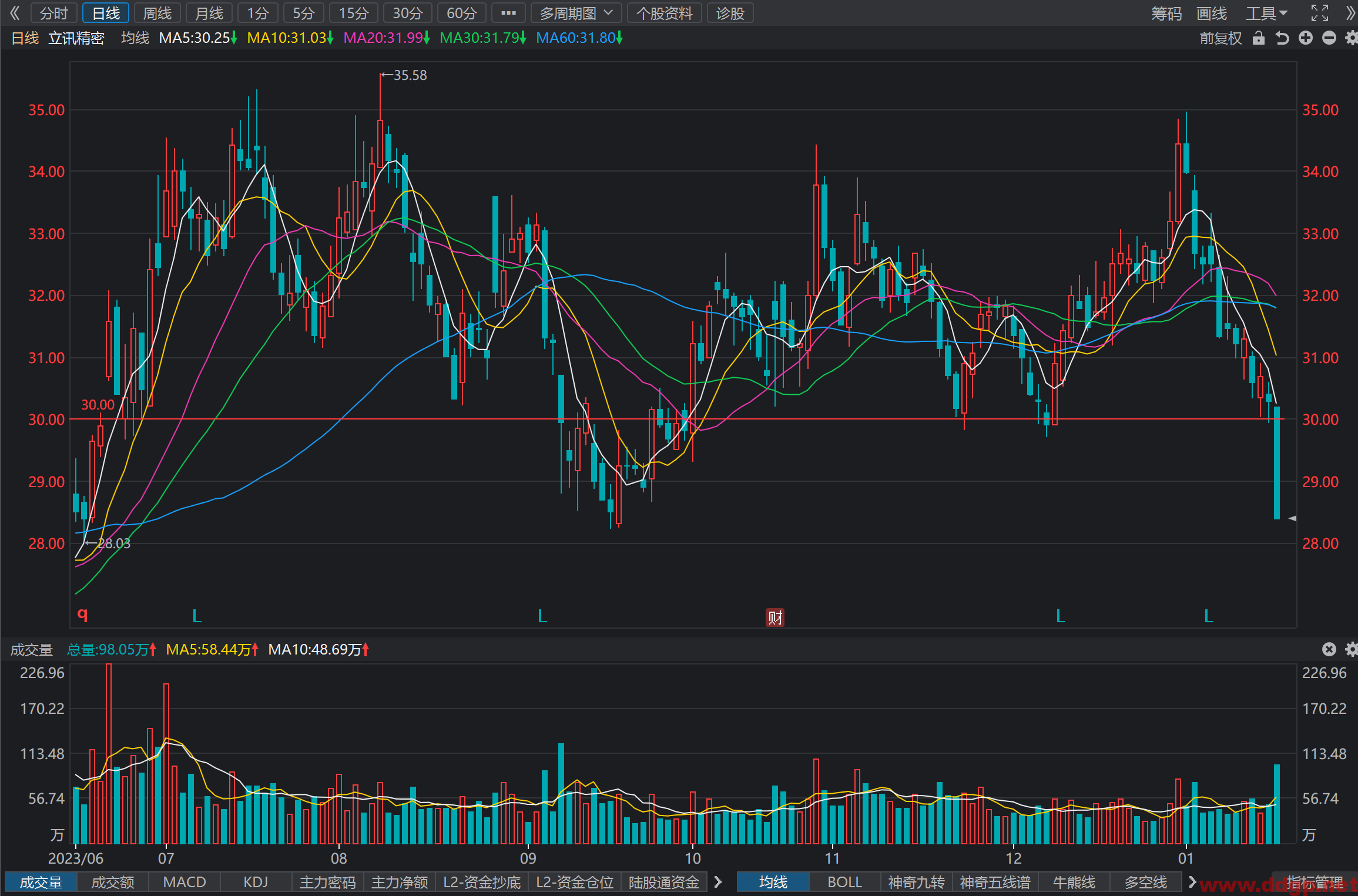Select 日线 daily period
Screen dimensions: 1358x896
106,13
